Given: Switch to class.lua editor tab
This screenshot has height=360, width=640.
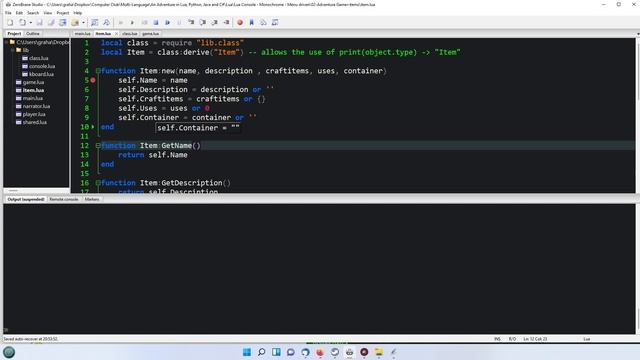Looking at the screenshot, I should 129,33.
